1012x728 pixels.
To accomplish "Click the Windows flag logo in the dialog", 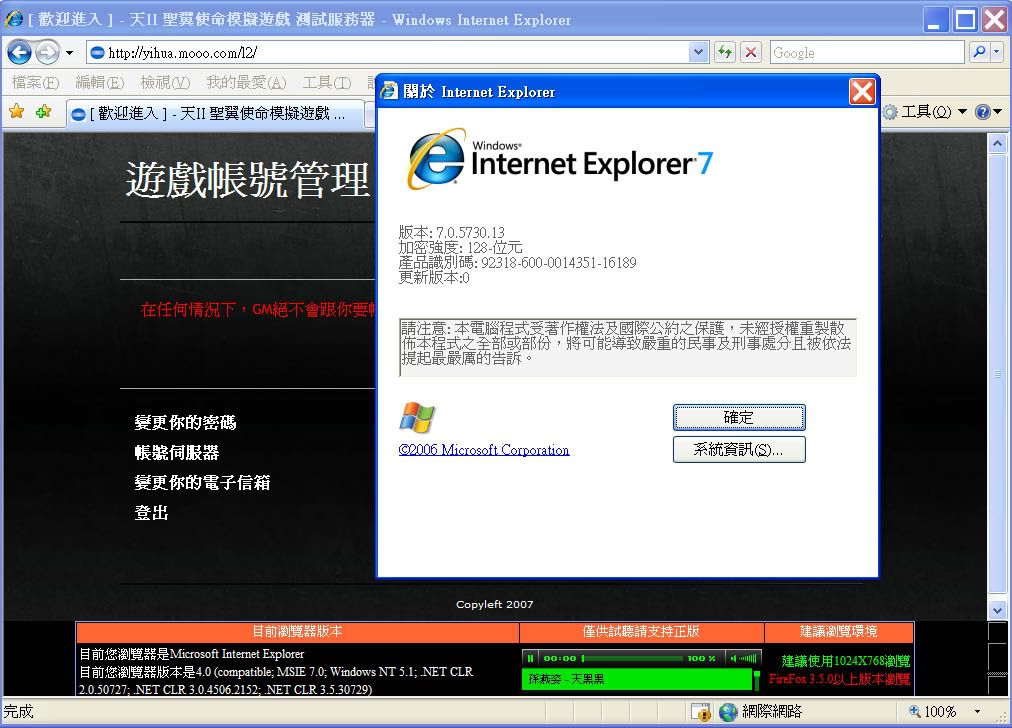I will [417, 417].
